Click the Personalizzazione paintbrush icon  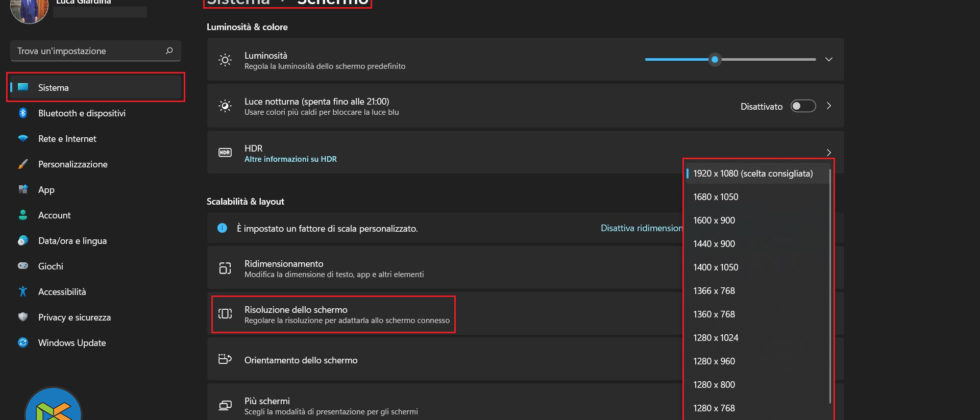click(23, 164)
